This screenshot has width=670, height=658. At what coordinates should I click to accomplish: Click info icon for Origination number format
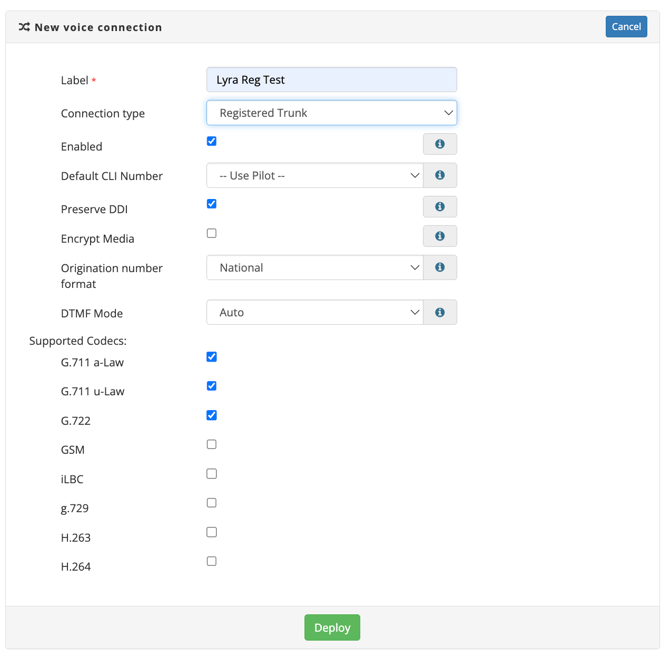click(439, 268)
